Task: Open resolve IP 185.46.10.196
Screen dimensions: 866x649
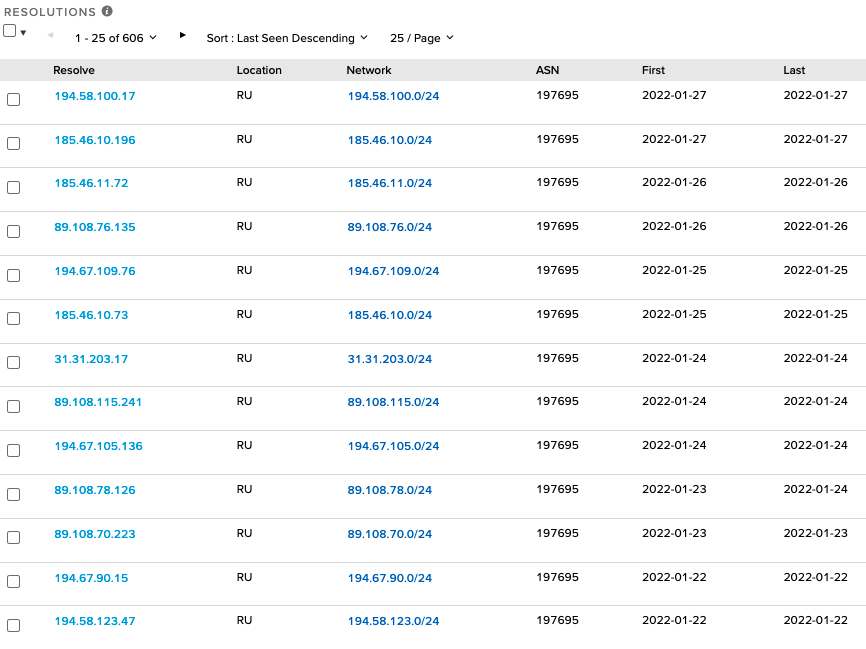Action: coord(95,140)
